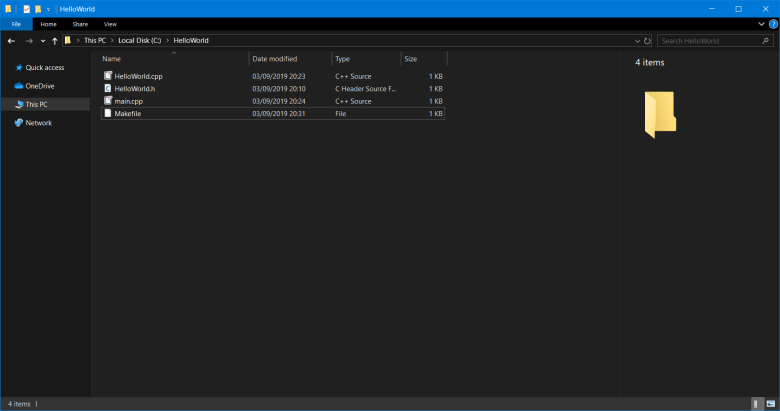Open the File menu

click(x=16, y=24)
